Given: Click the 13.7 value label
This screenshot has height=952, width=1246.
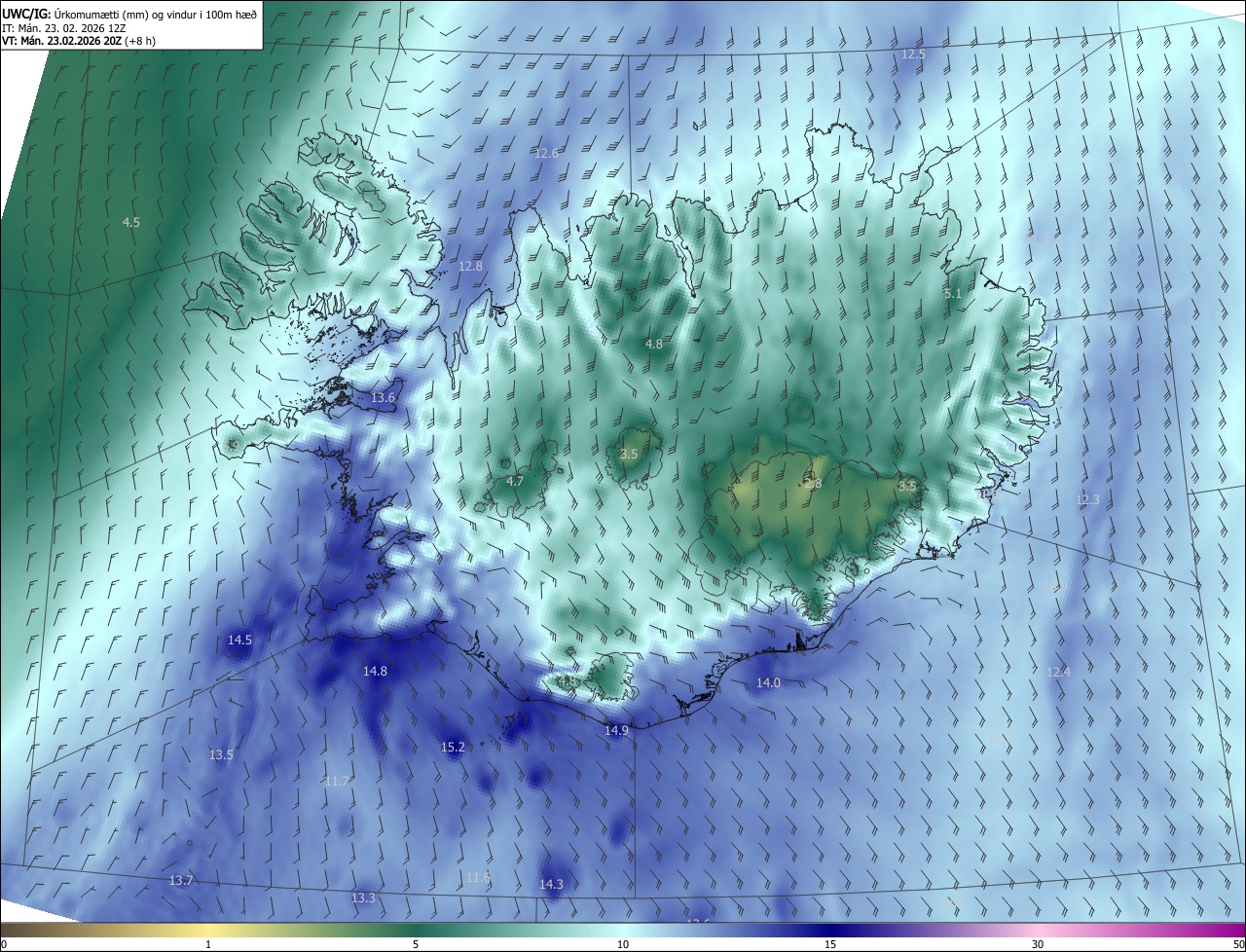Looking at the screenshot, I should tap(181, 881).
